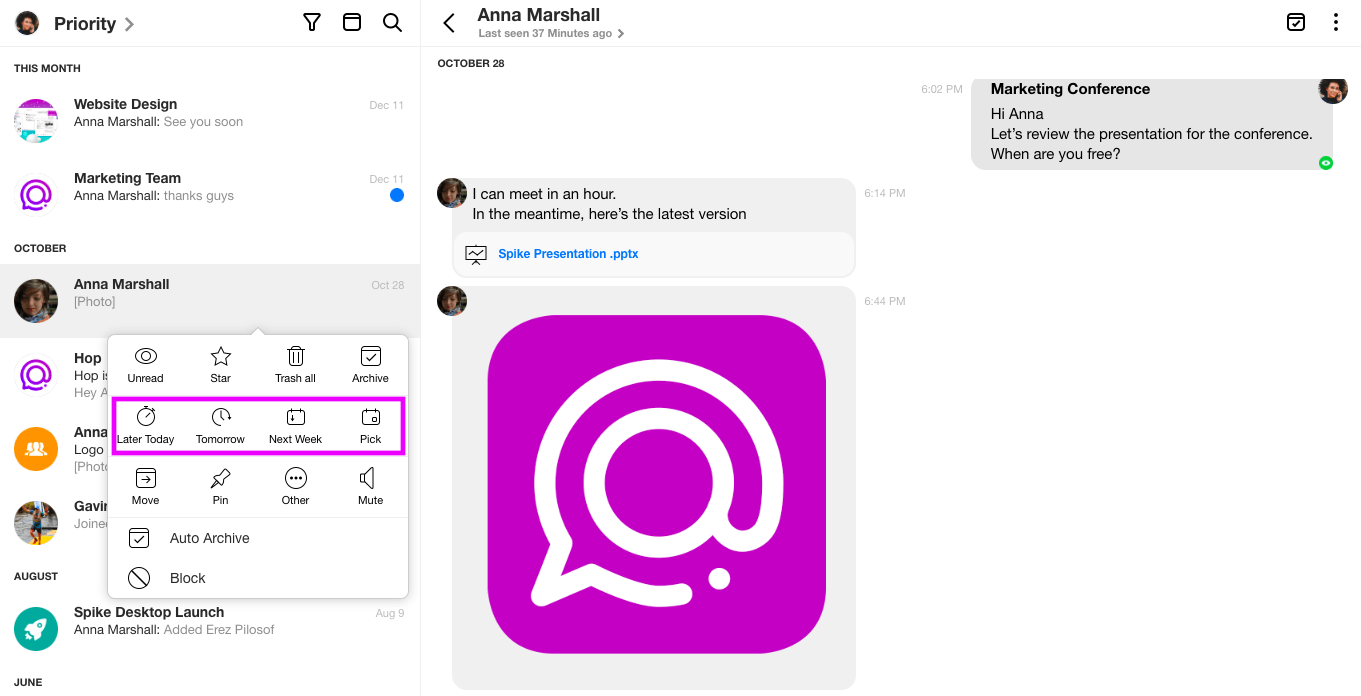Click the Website Design thumbnail avatar

point(36,121)
